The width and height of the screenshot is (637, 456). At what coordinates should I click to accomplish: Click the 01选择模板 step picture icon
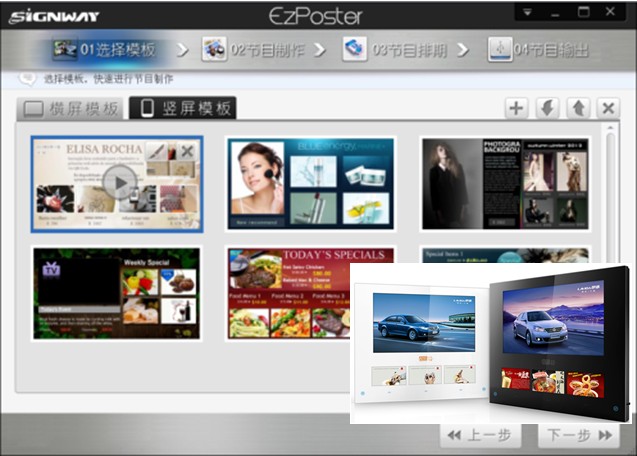coord(65,50)
